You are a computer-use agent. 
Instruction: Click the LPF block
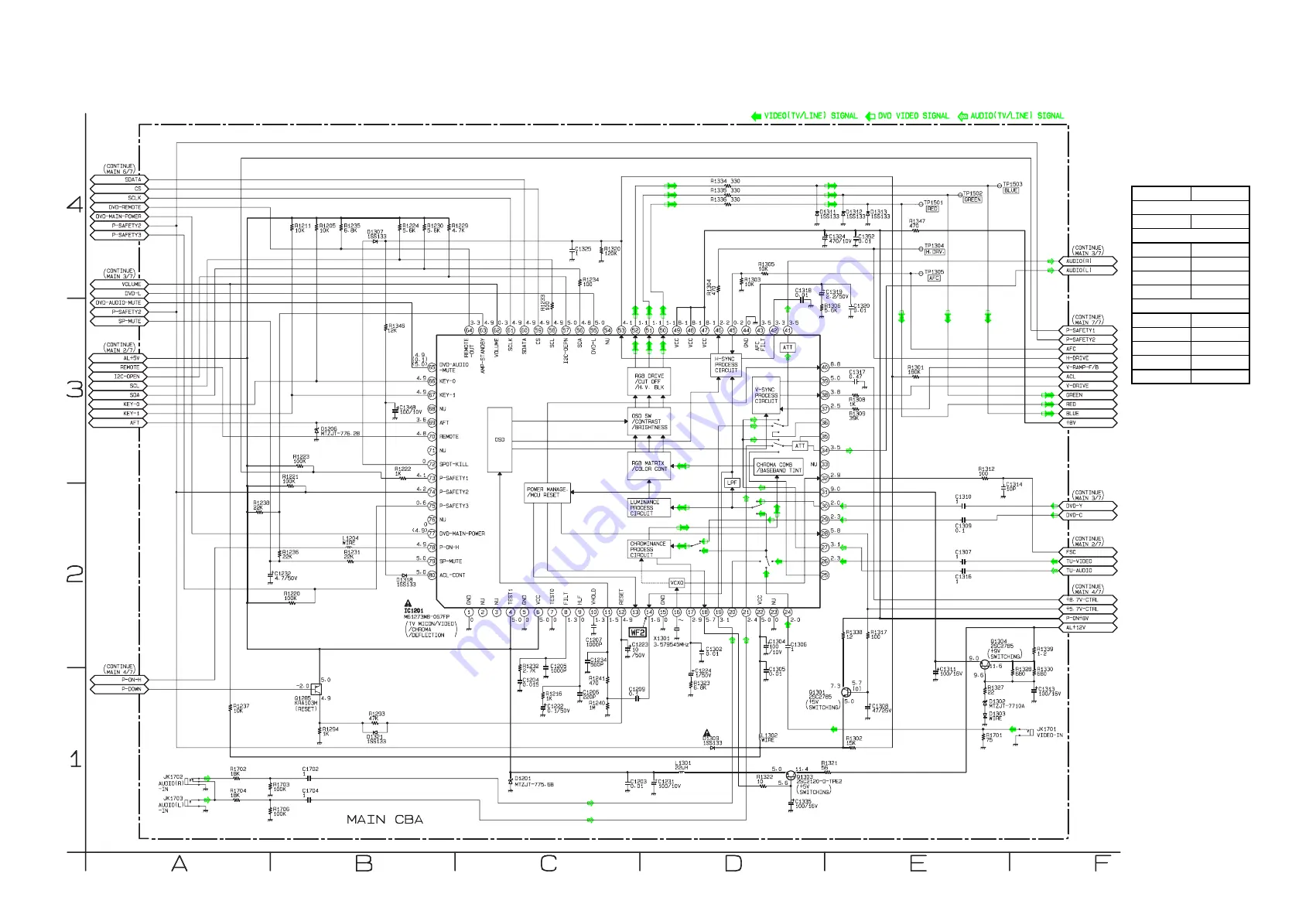(732, 483)
